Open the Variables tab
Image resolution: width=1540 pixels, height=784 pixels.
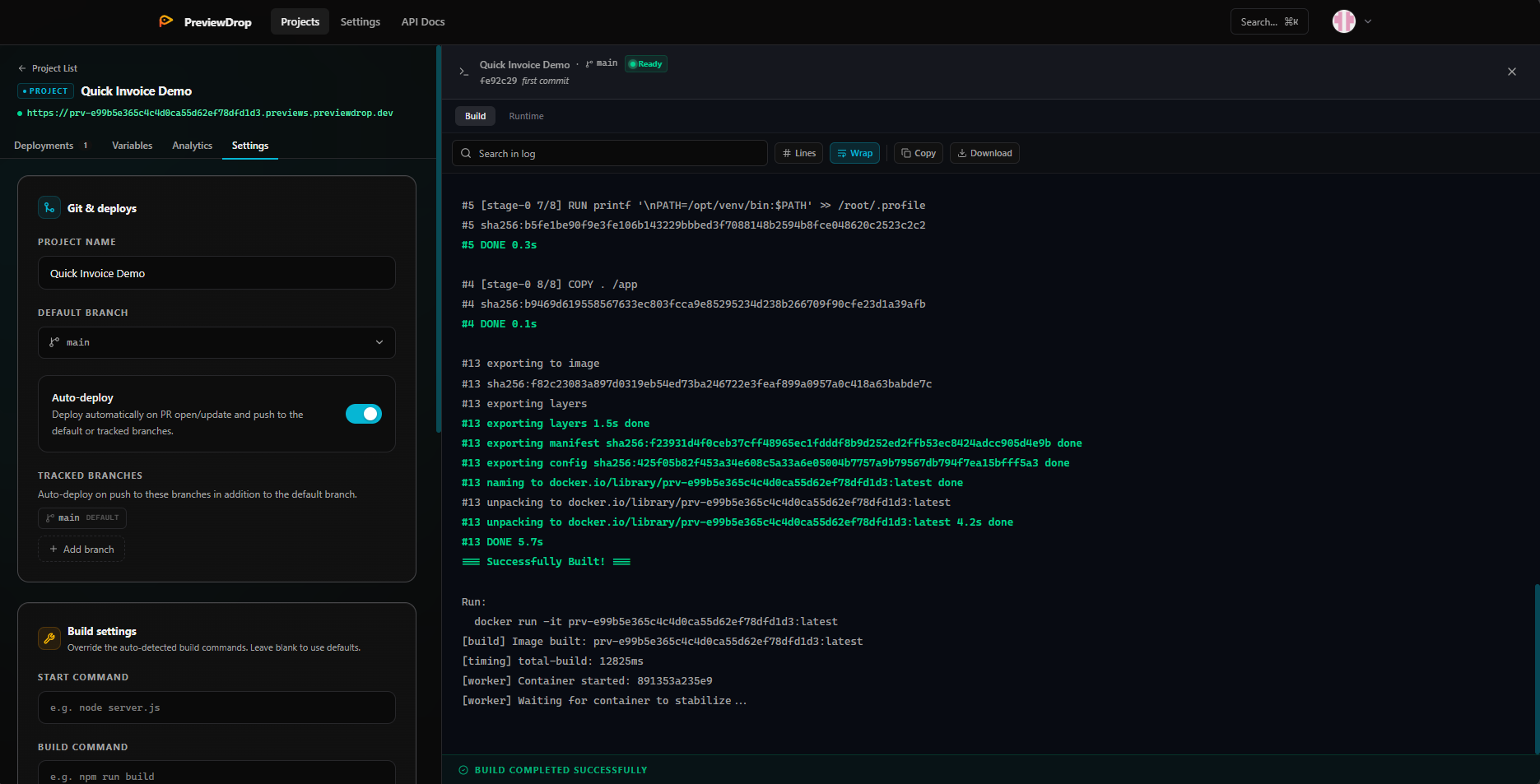[x=132, y=146]
